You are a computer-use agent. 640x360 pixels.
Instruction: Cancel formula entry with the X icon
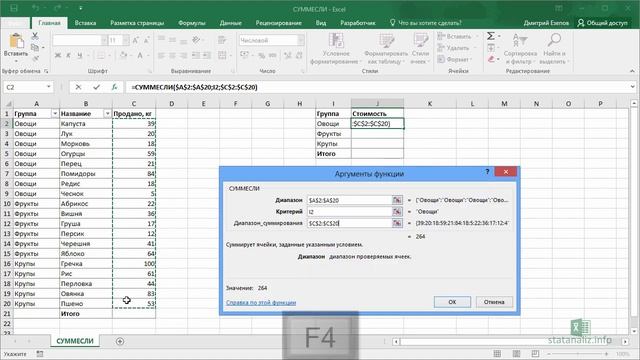coord(78,87)
